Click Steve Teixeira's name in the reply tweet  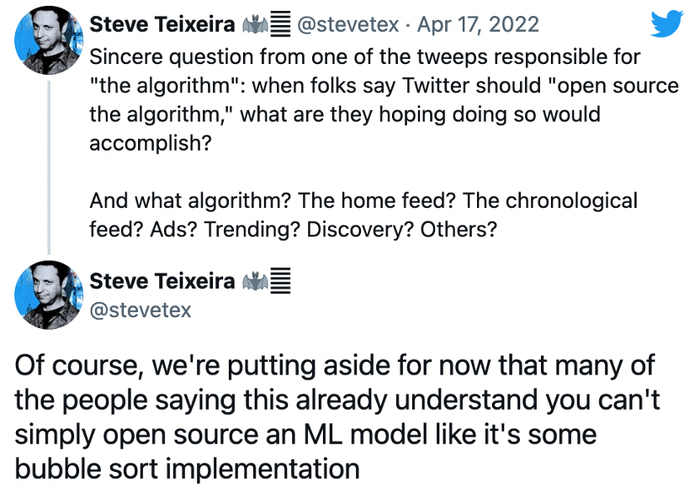click(161, 281)
